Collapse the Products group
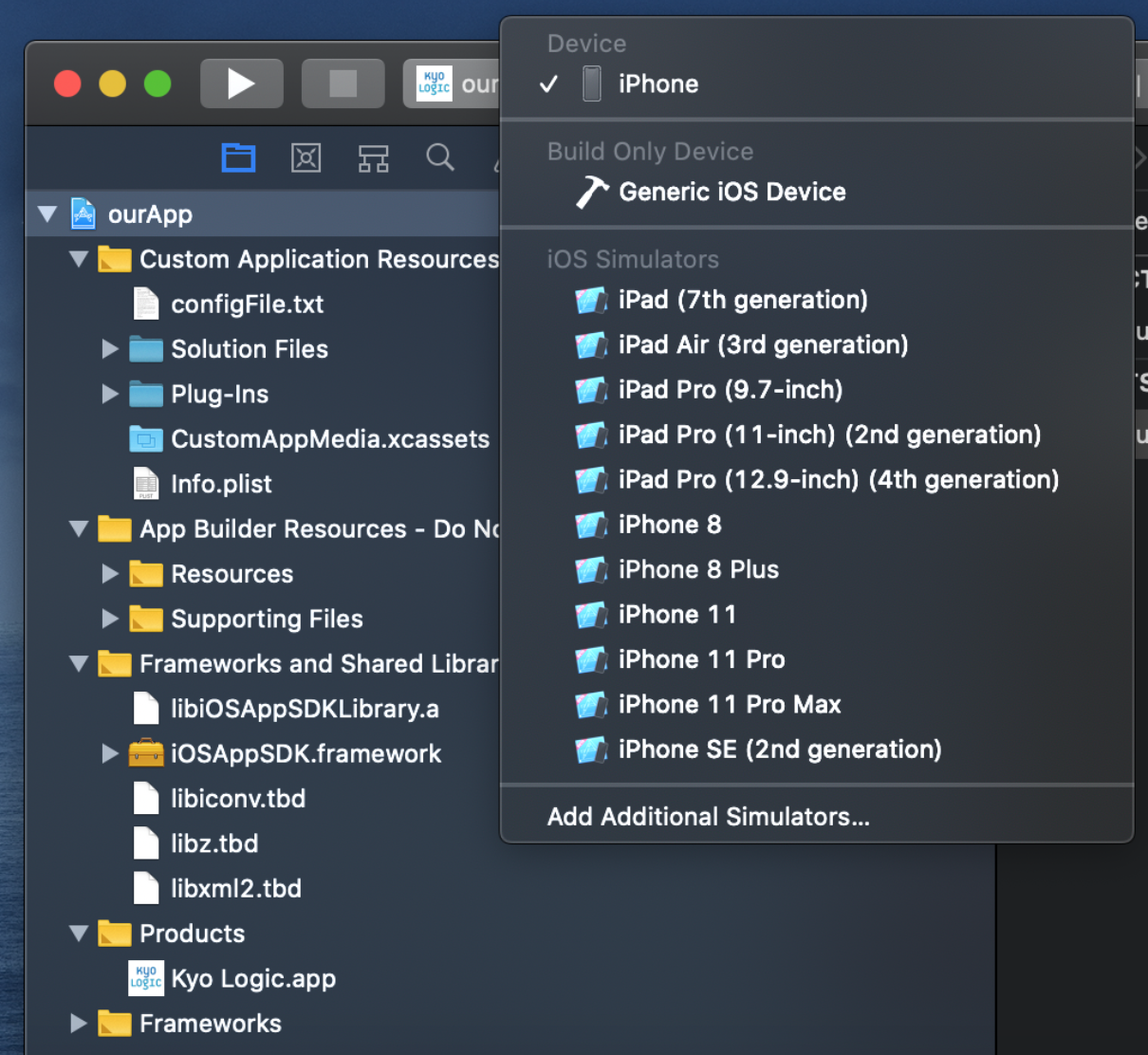Viewport: 1148px width, 1055px height. tap(79, 934)
